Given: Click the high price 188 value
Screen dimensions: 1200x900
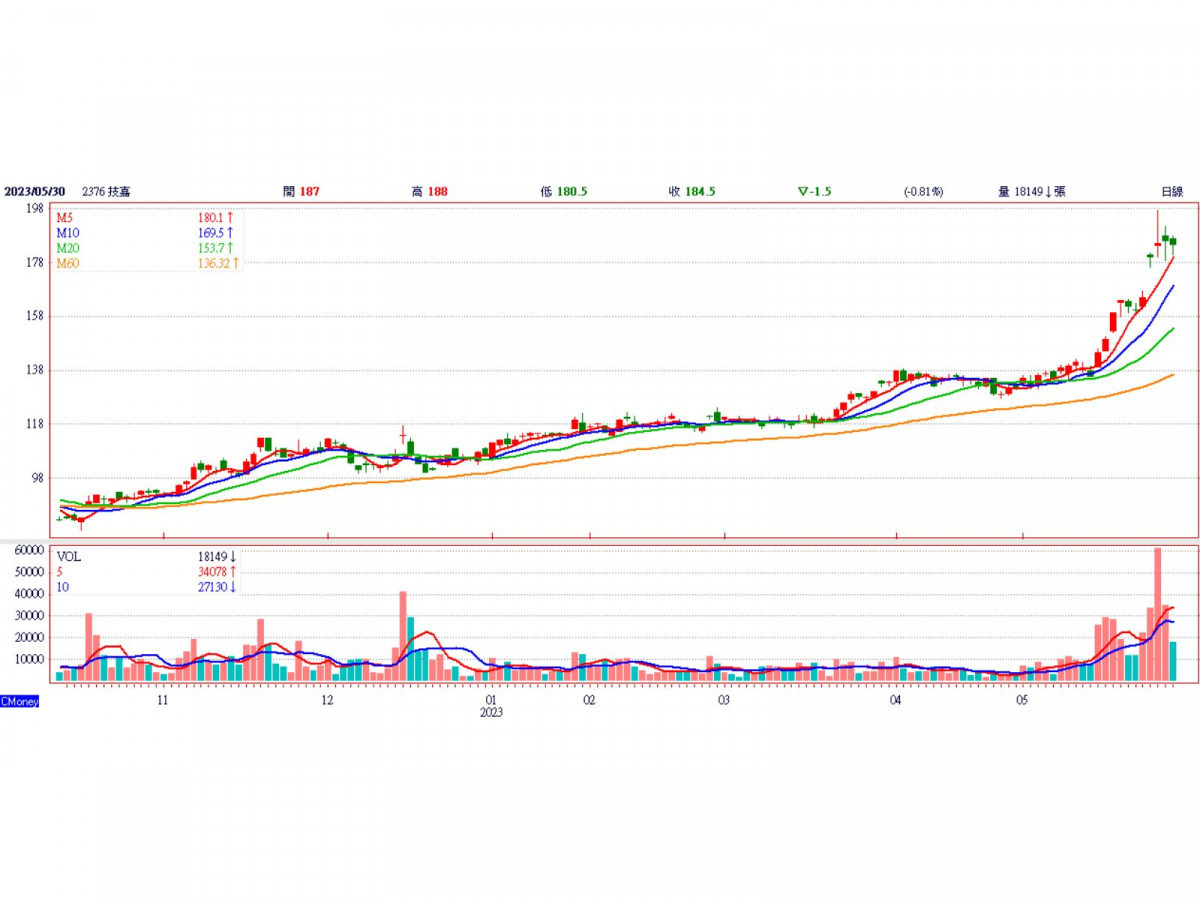Looking at the screenshot, I should coord(437,191).
